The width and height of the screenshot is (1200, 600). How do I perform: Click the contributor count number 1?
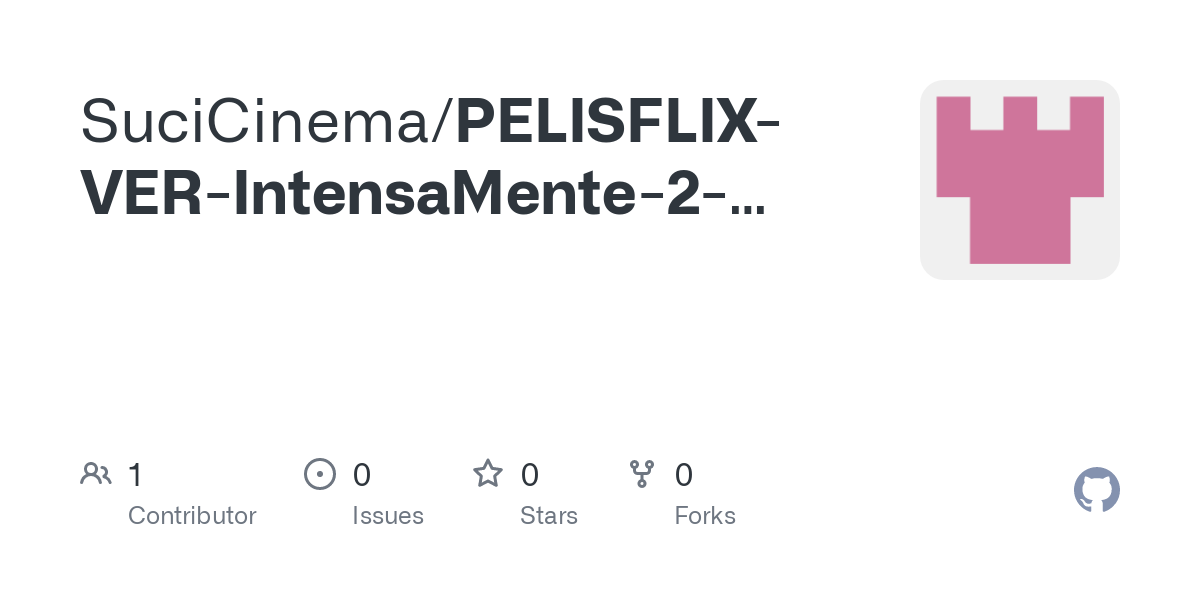click(x=136, y=475)
